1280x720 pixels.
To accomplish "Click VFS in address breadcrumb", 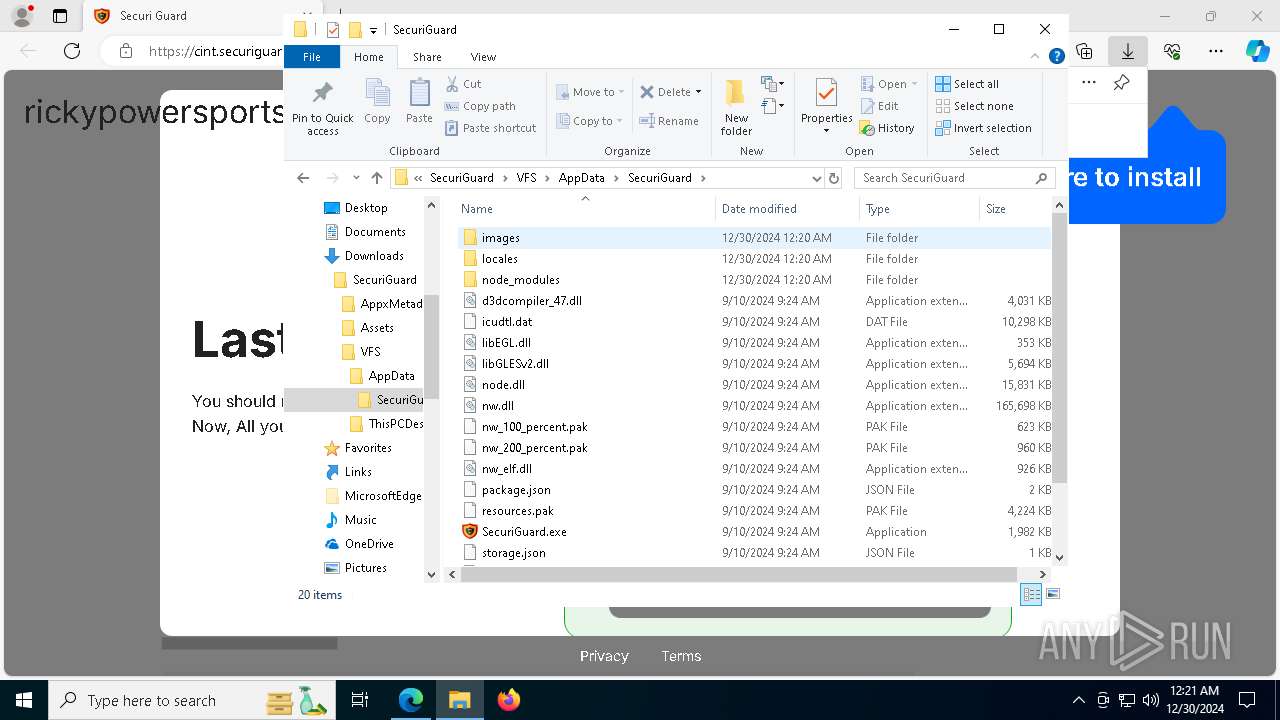I will coord(526,178).
